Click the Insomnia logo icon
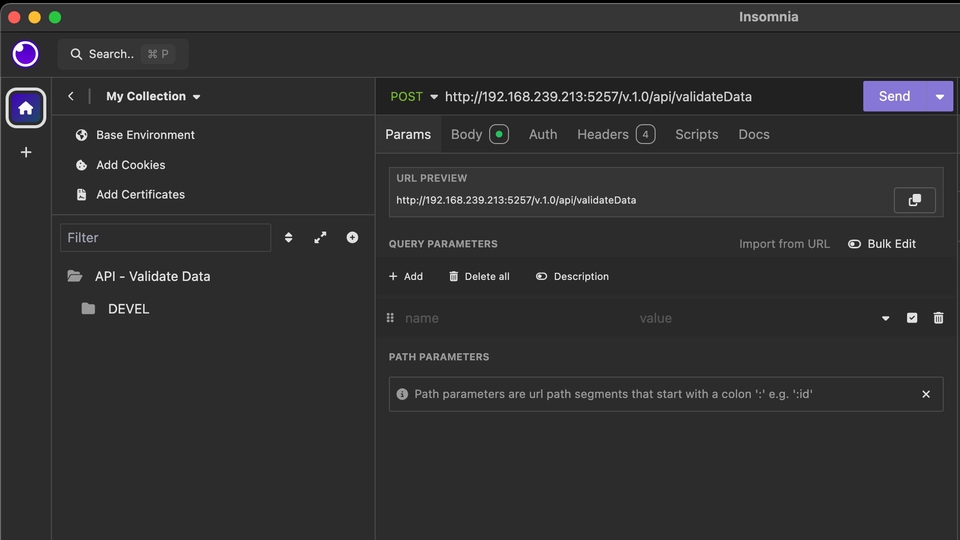 tap(26, 53)
